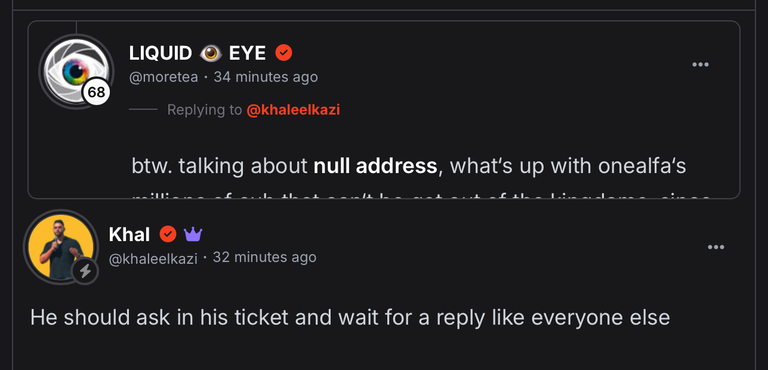This screenshot has height=370, width=768.
Task: Open LIQUID EYE's profile avatar
Action: pos(76,72)
